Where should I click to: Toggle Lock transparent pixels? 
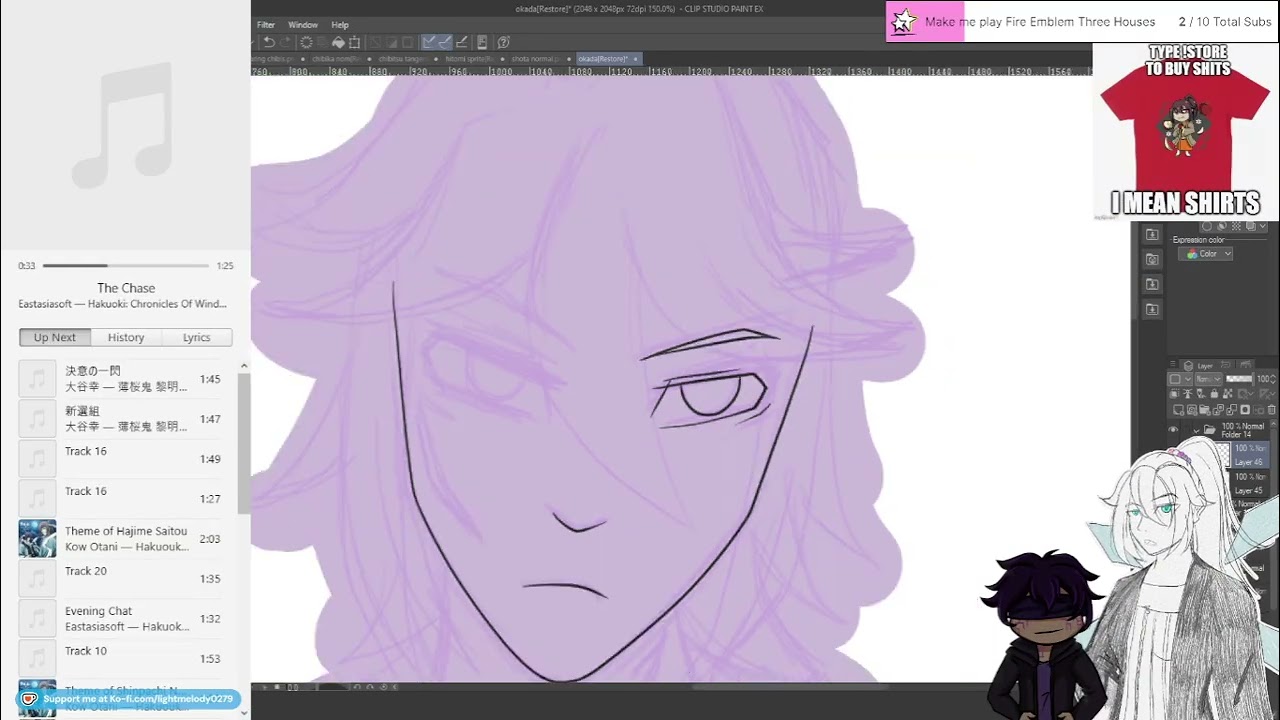click(x=1228, y=393)
